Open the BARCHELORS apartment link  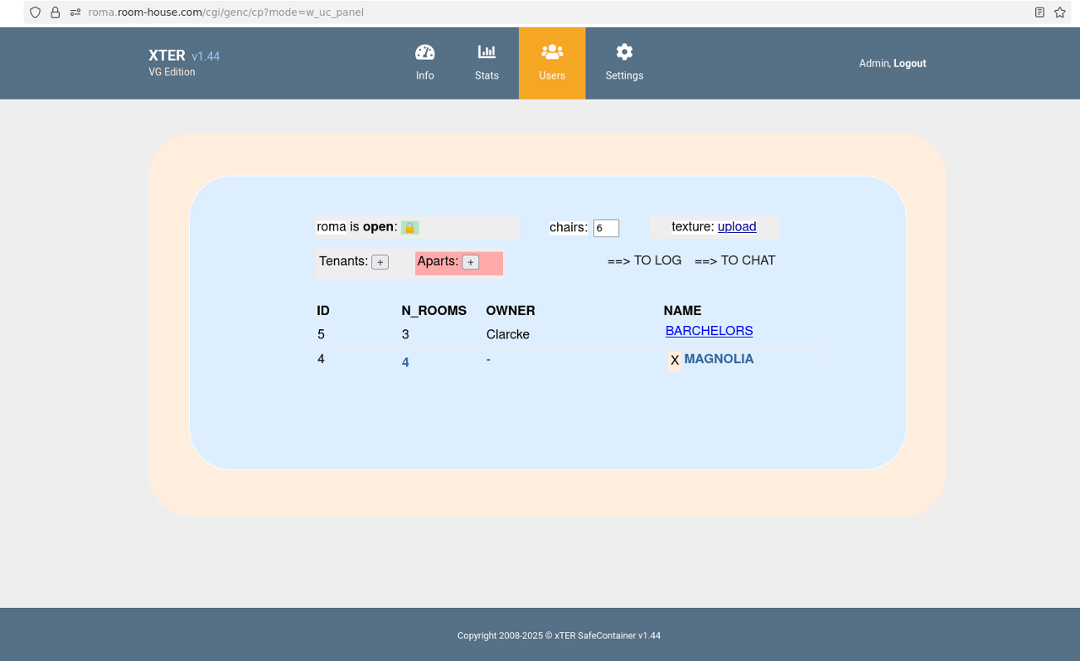pyautogui.click(x=709, y=331)
